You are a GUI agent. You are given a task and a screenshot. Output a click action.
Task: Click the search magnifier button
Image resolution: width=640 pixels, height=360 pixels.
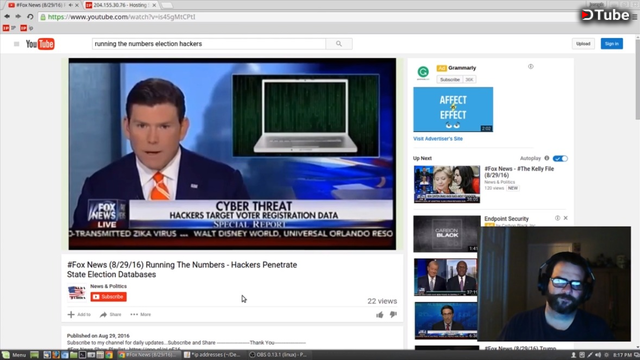coord(339,44)
